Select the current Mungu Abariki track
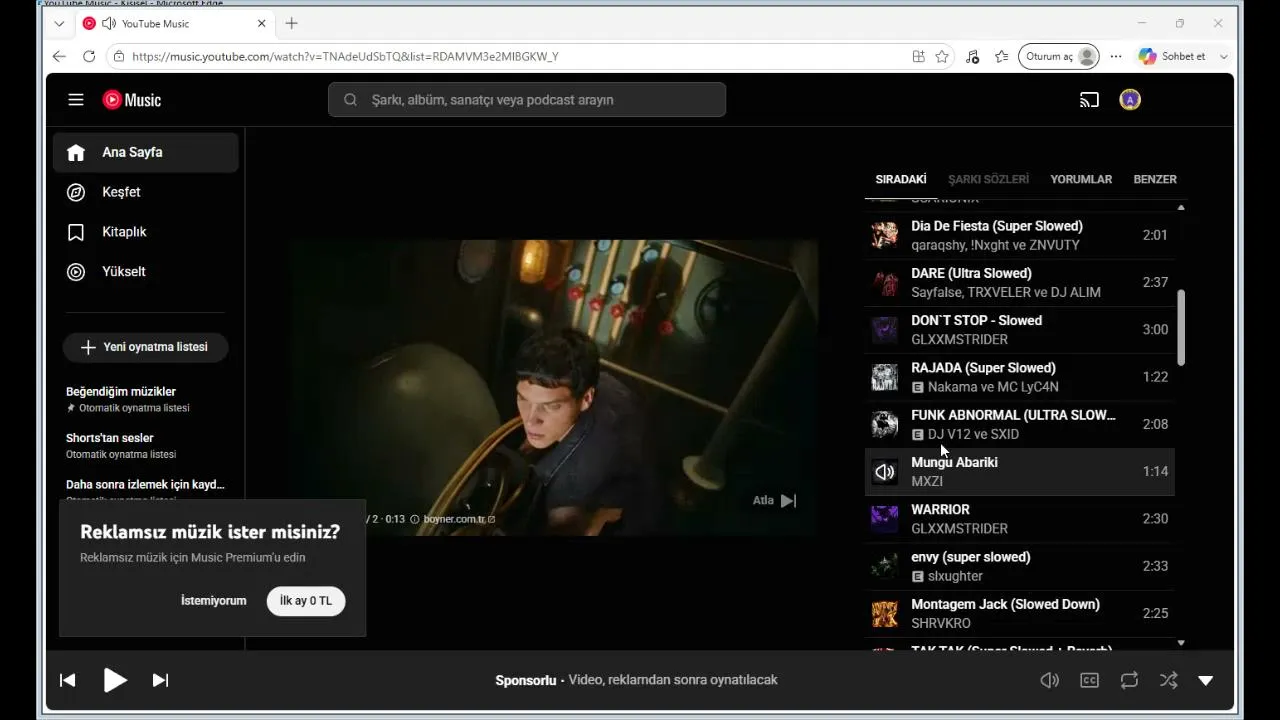This screenshot has width=1280, height=720. 1020,471
